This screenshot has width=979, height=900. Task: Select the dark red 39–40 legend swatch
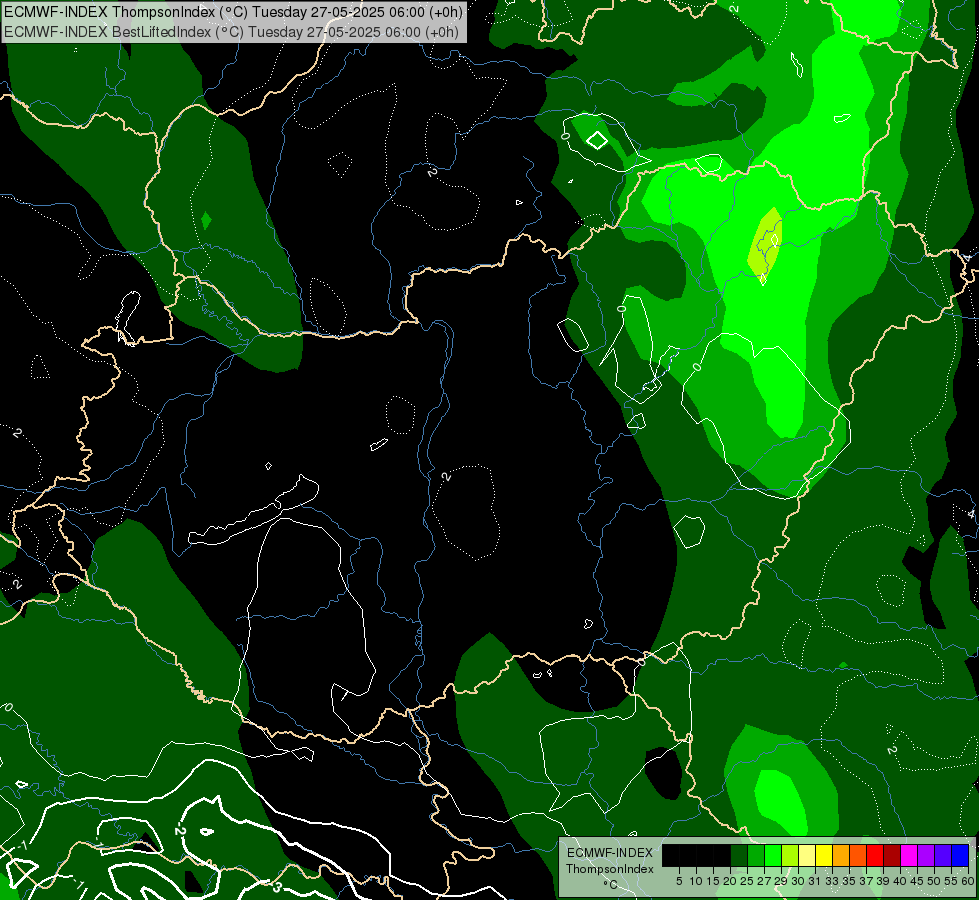click(892, 855)
